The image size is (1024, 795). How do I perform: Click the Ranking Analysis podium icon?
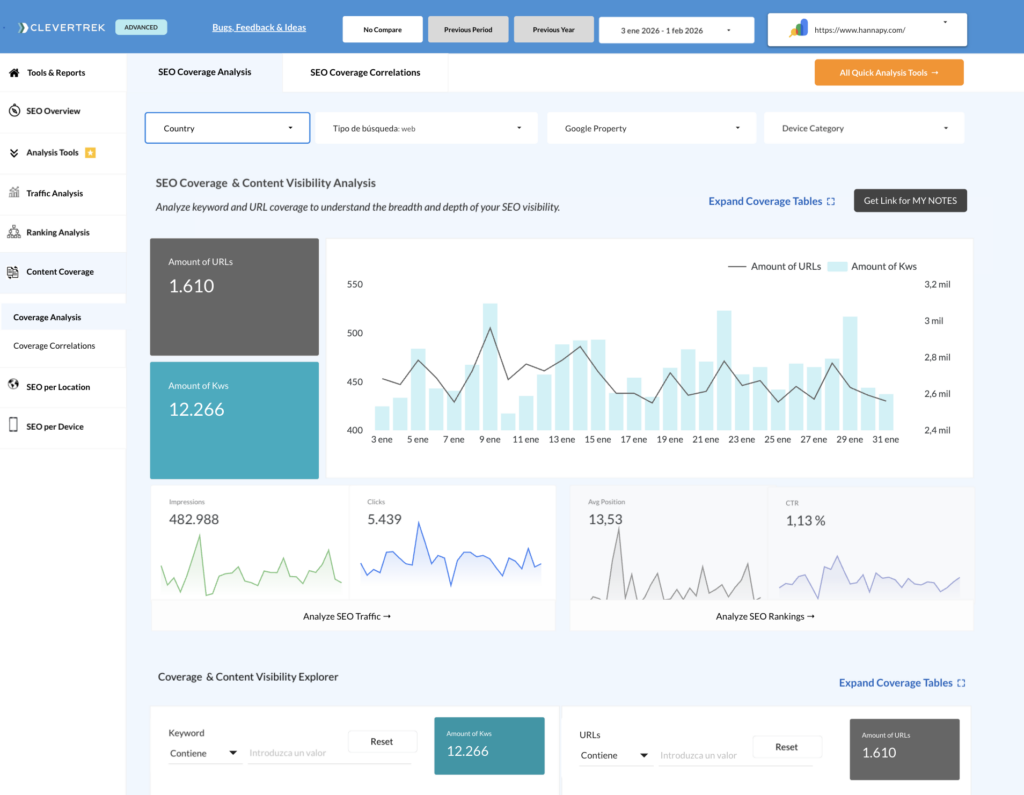point(14,232)
